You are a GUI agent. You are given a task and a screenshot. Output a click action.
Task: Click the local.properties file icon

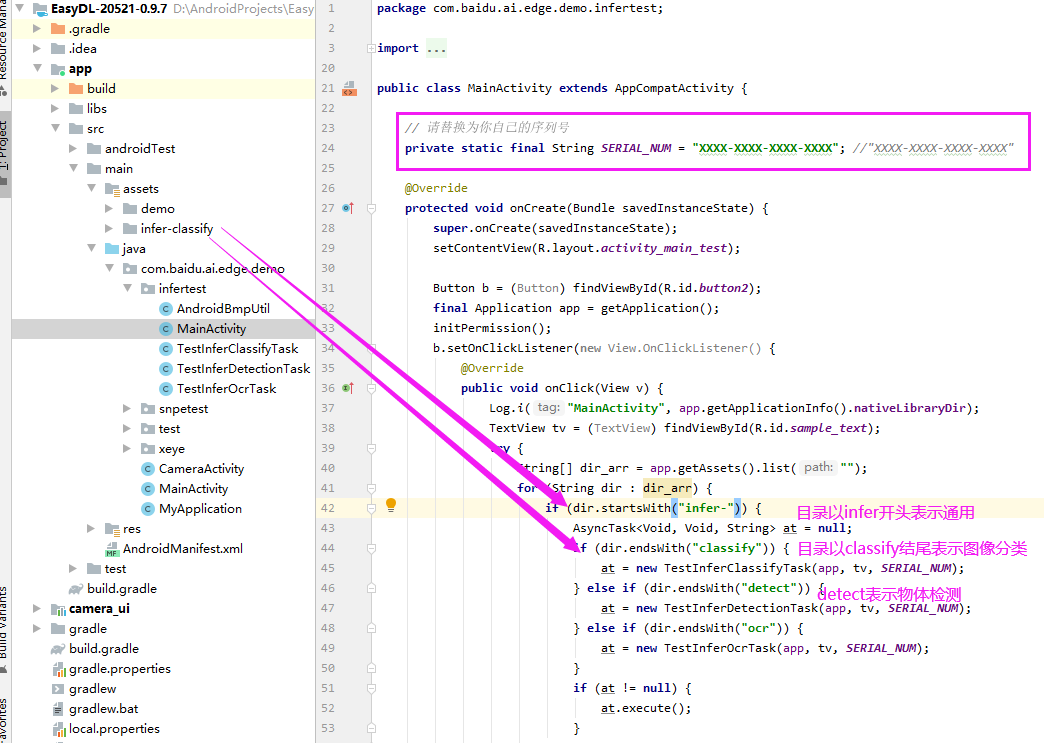click(59, 729)
